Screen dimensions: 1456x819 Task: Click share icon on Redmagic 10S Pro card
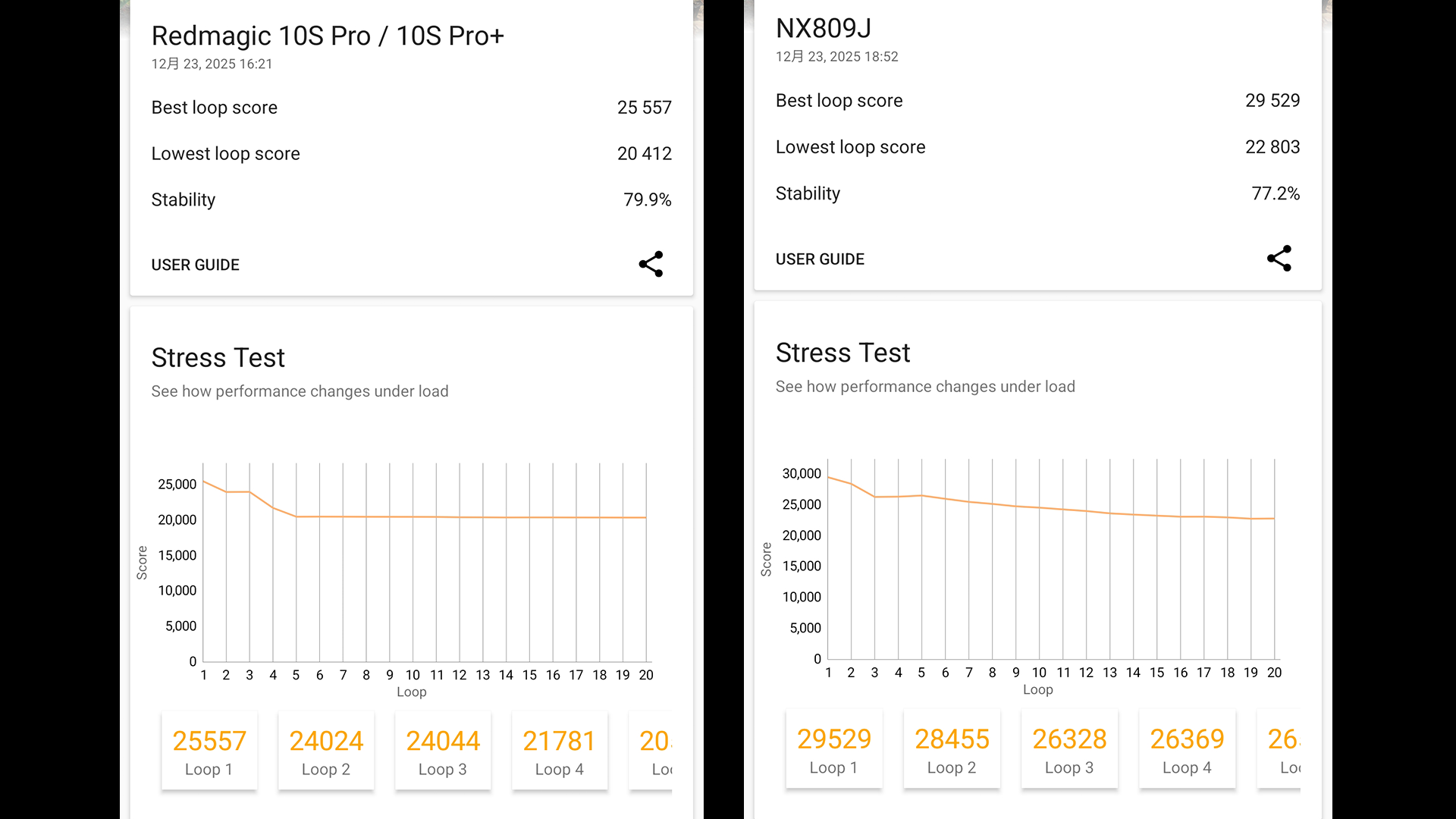[651, 264]
